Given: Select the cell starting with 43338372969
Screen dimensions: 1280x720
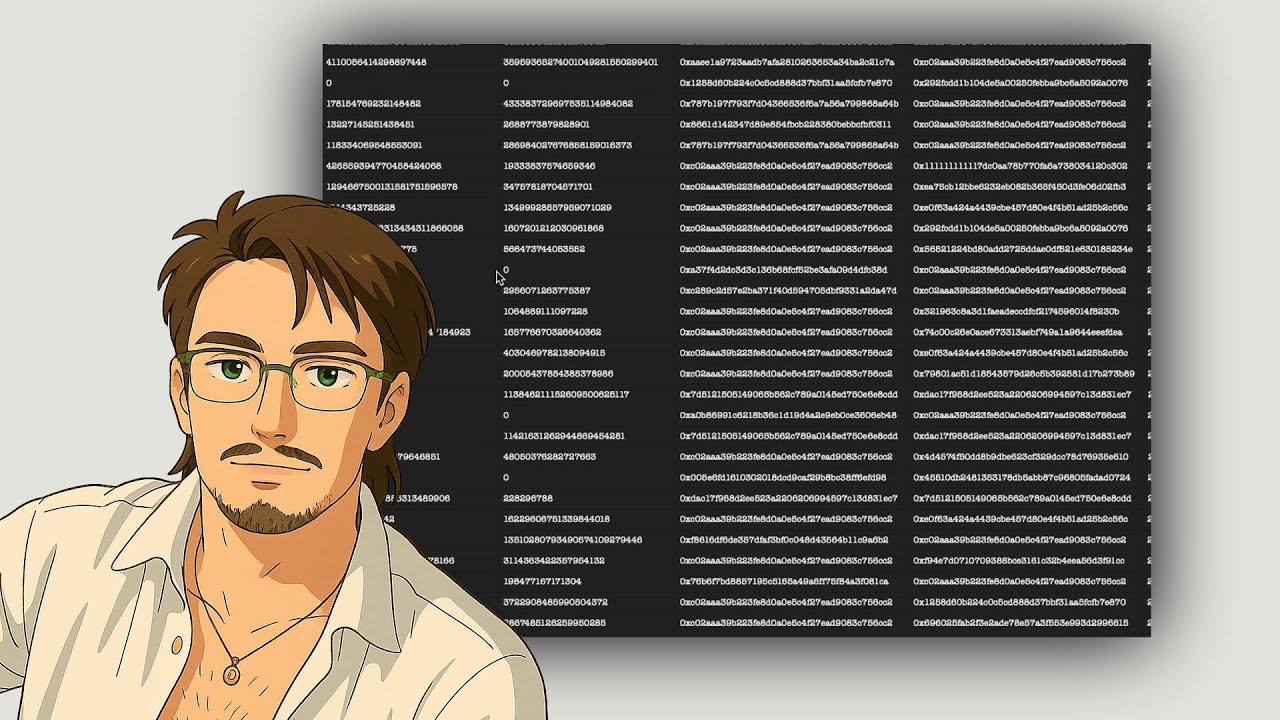Looking at the screenshot, I should (x=568, y=104).
